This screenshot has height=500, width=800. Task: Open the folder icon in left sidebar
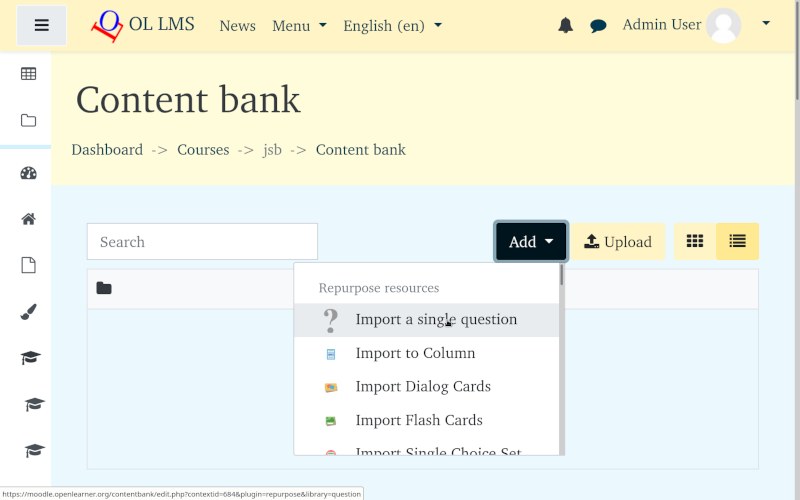(29, 120)
